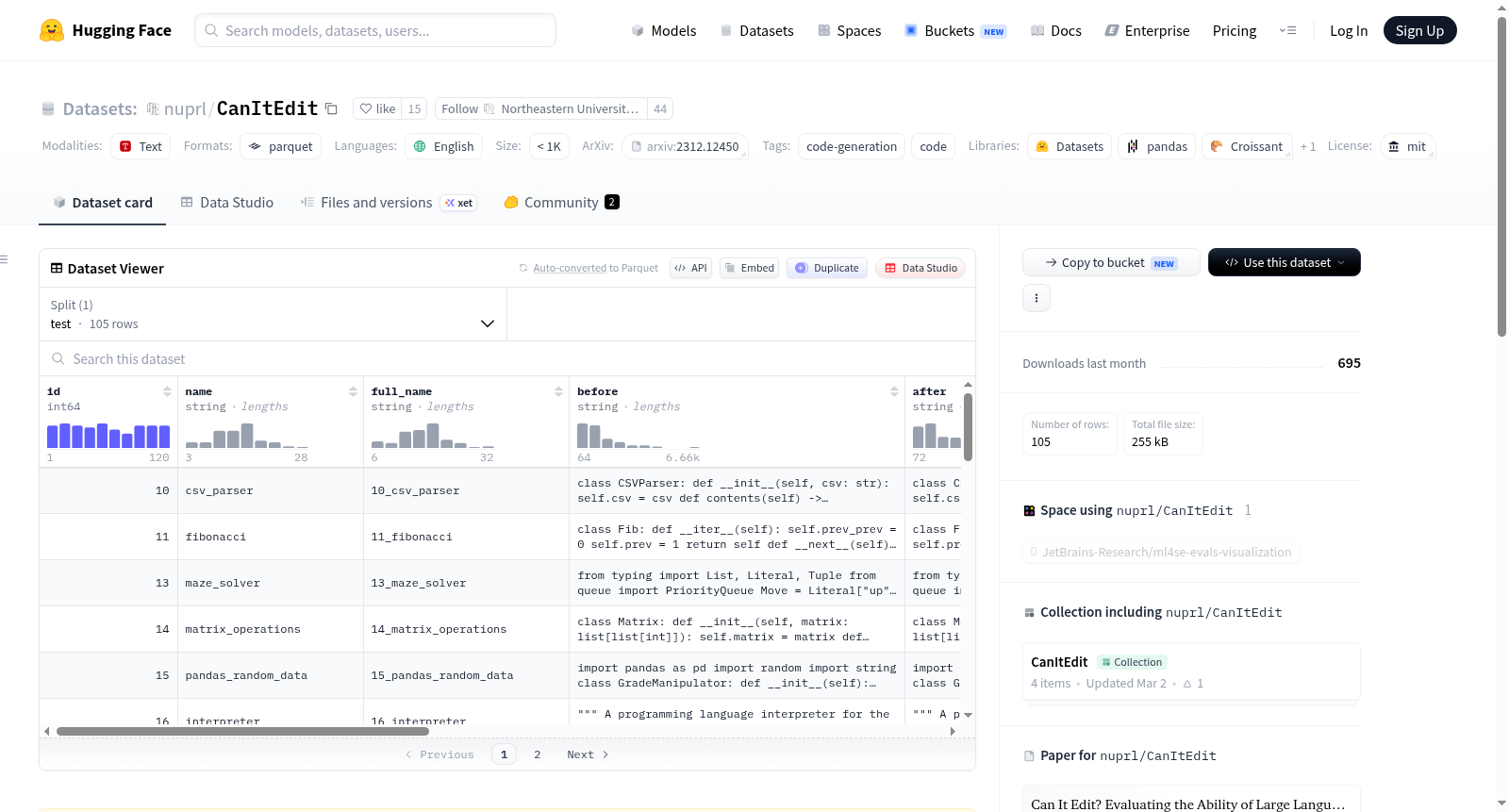
Task: Go to the Next page of rows
Action: click(x=588, y=754)
